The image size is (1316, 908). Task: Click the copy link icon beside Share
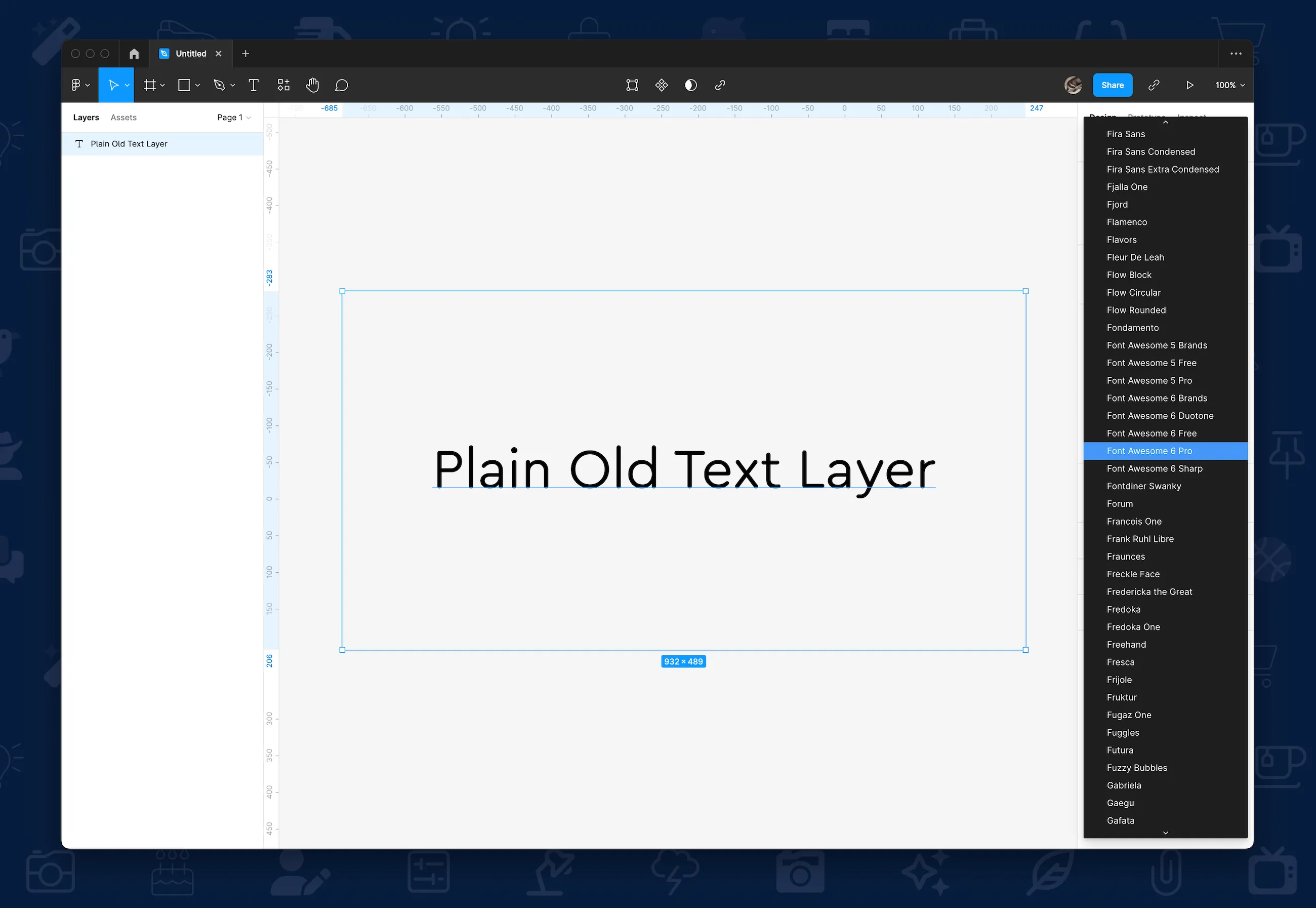(1155, 85)
